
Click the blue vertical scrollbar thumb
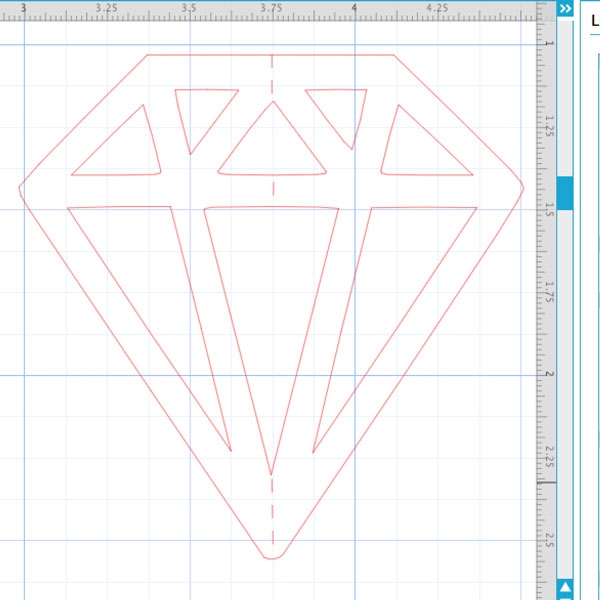565,193
